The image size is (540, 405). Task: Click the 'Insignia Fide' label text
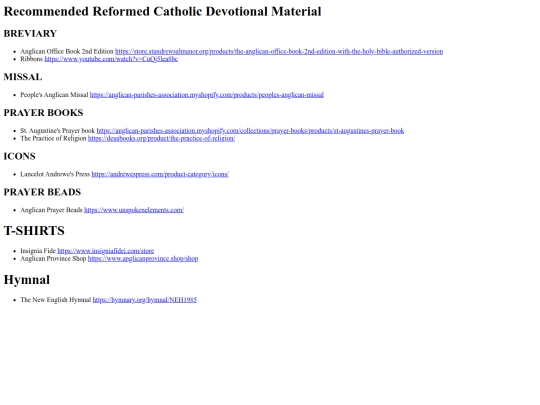point(38,251)
